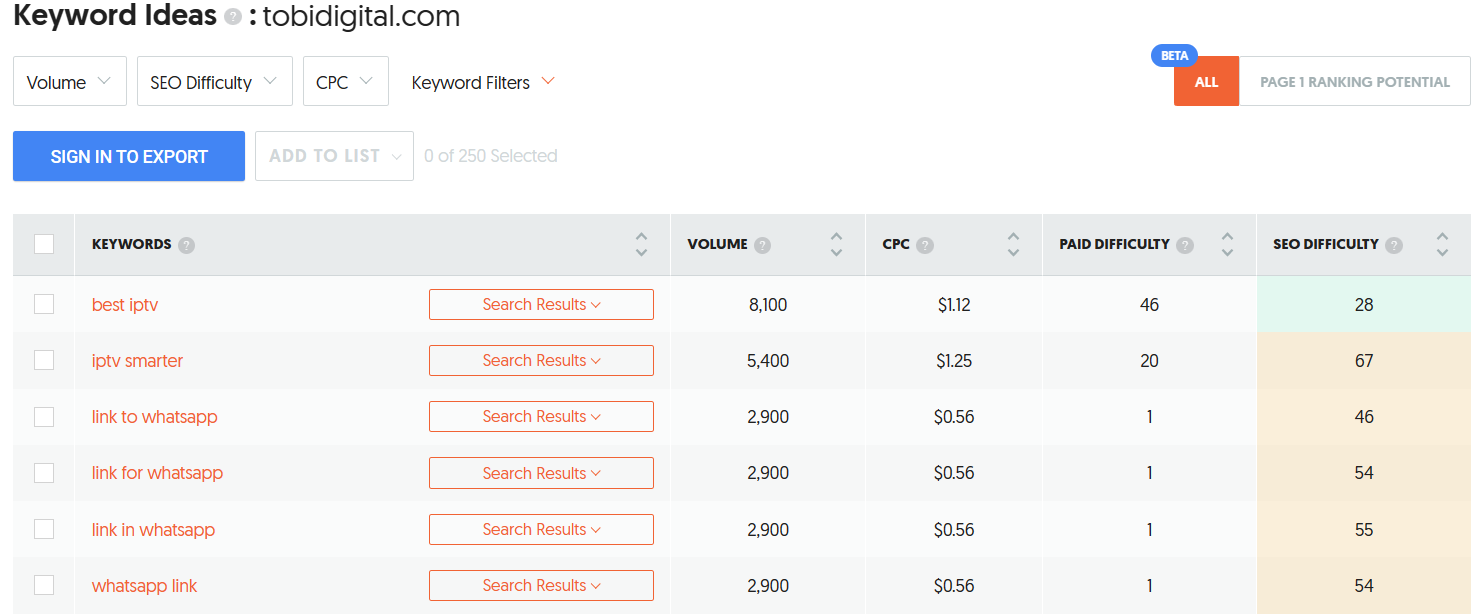Open the Volume filter dropdown
1480x614 pixels.
coord(69,82)
